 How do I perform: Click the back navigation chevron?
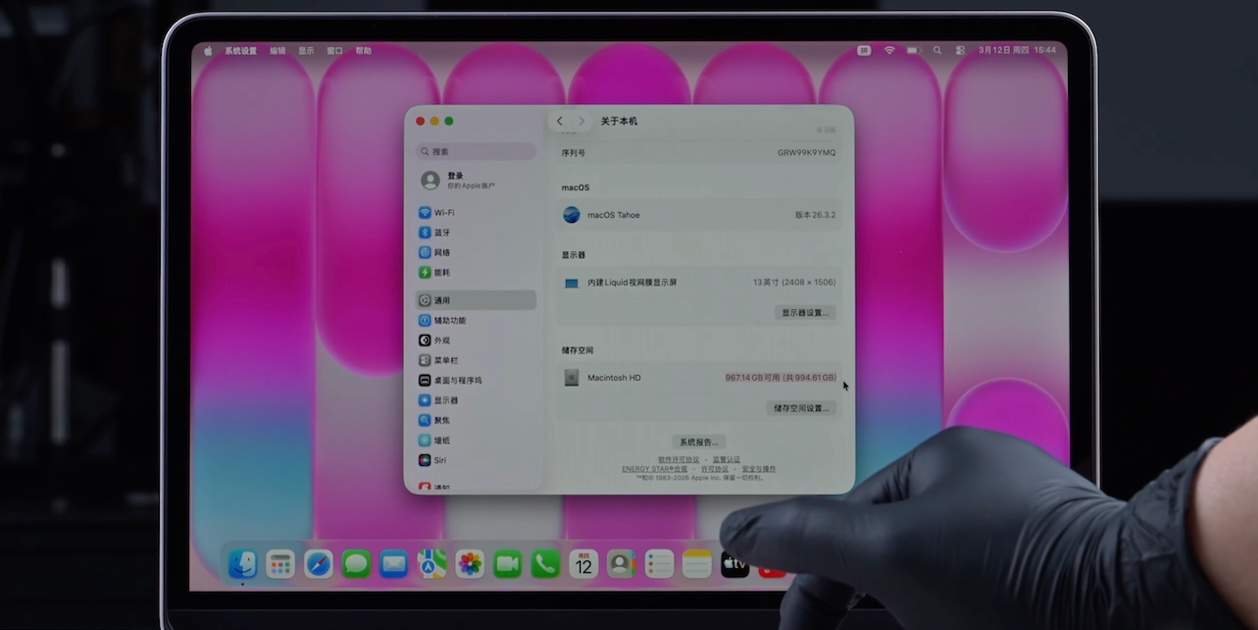559,120
